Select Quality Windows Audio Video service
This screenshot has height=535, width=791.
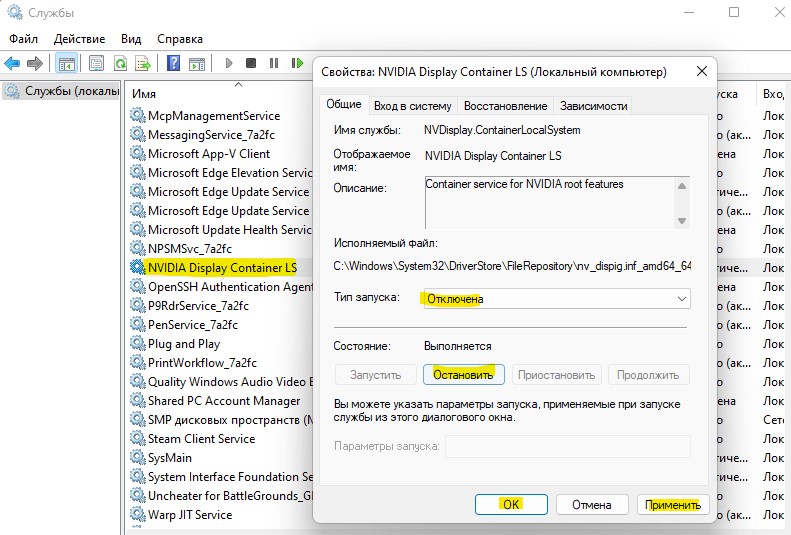220,382
